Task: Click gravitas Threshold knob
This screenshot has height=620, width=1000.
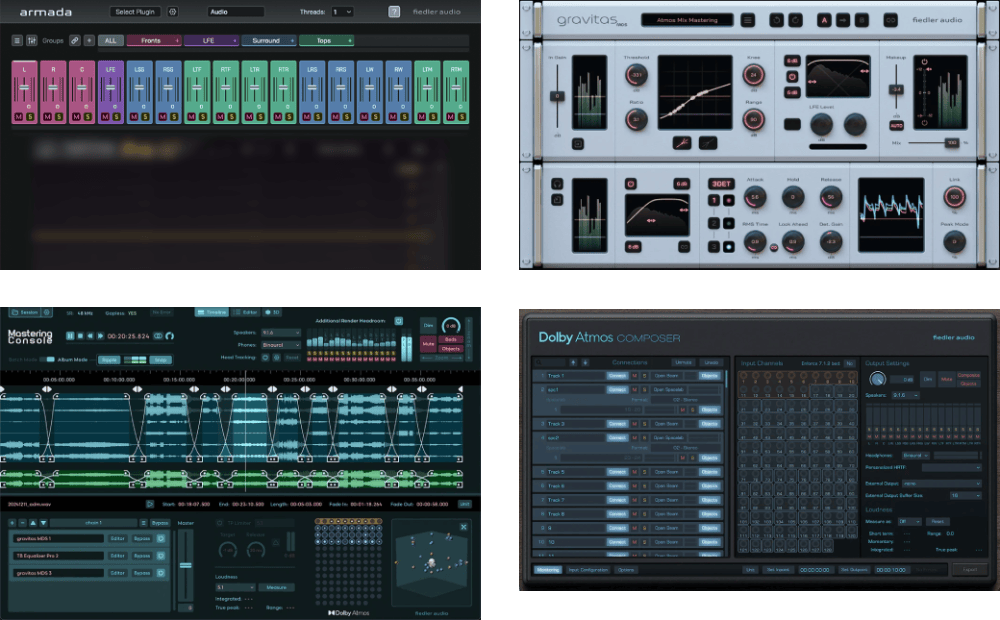Action: pyautogui.click(x=636, y=75)
